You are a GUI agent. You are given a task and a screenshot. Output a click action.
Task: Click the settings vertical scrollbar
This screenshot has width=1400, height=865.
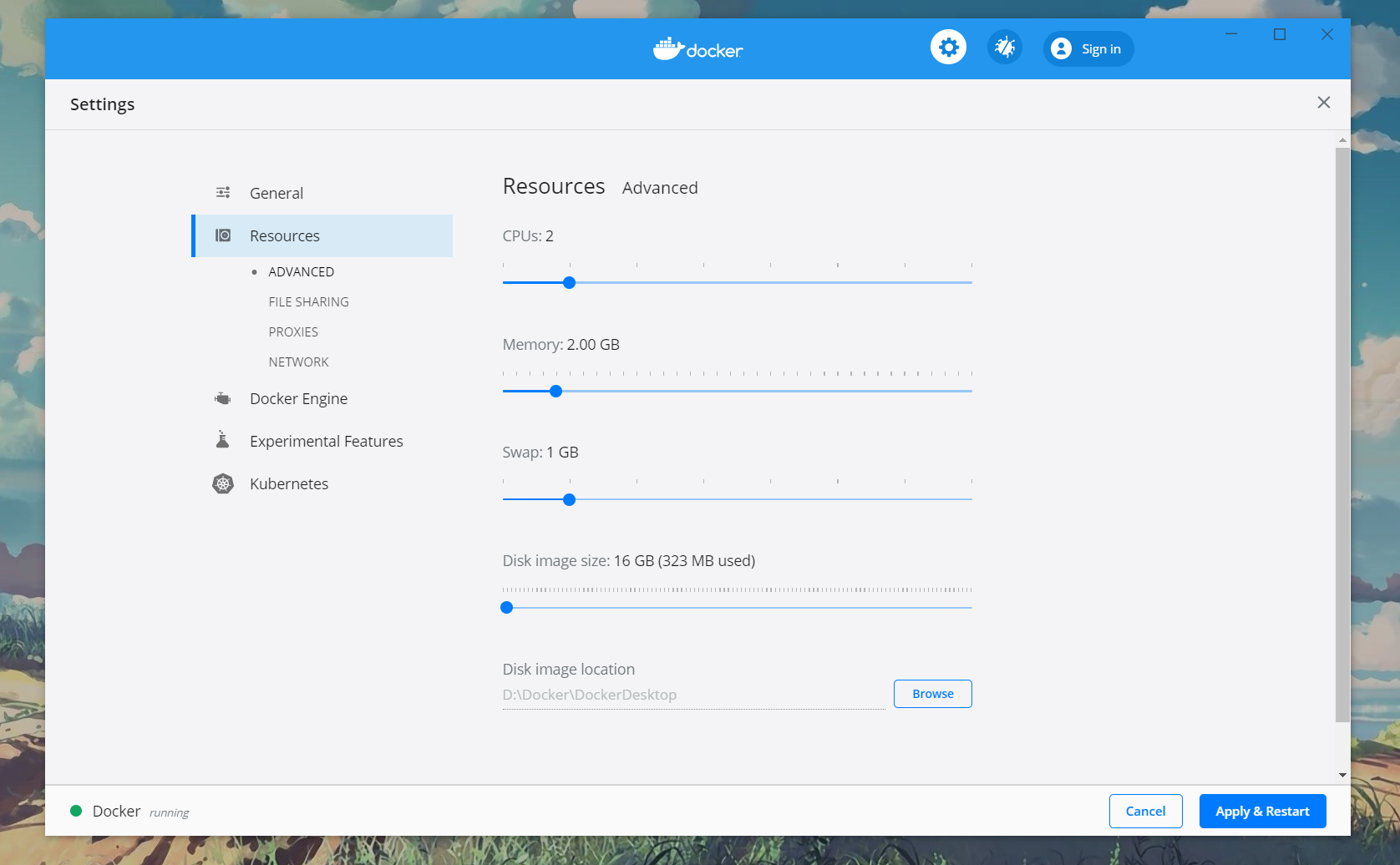[1342, 434]
